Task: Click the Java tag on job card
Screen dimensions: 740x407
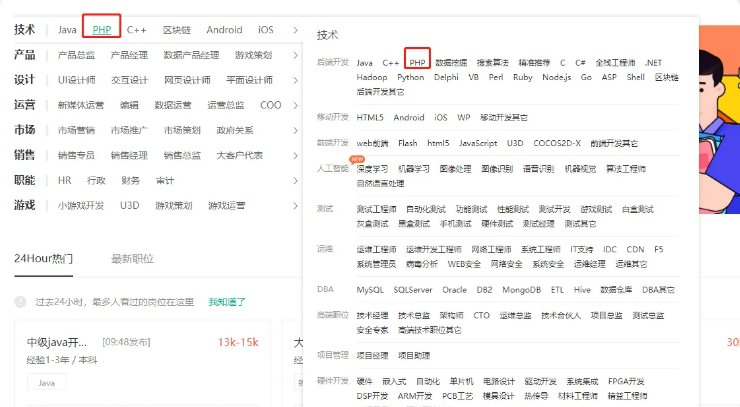Action: pyautogui.click(x=47, y=382)
